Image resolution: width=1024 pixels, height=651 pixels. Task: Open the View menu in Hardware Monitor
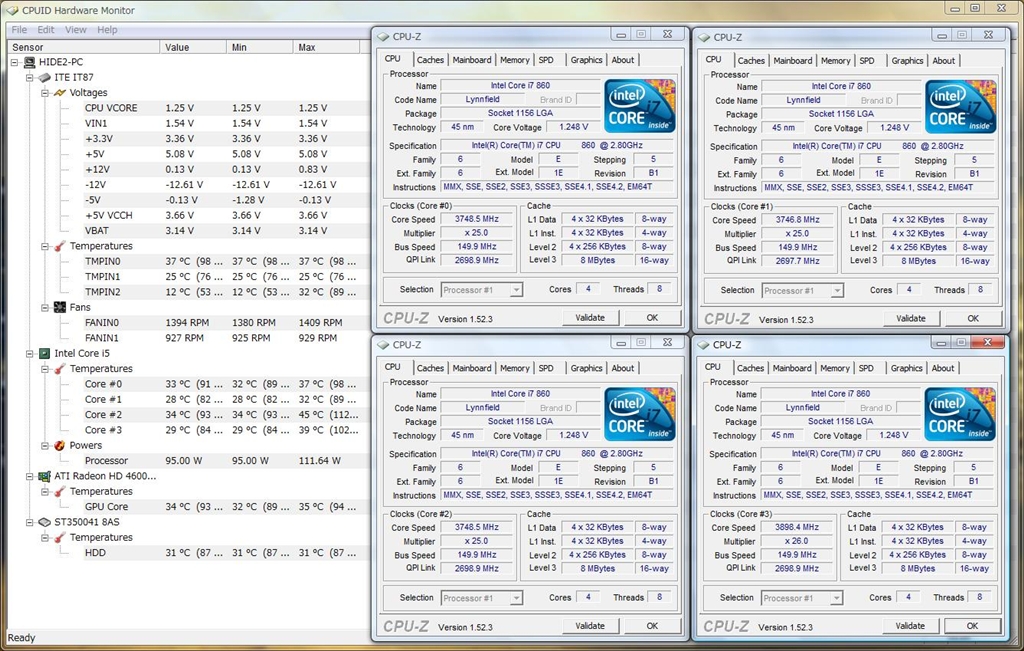(x=76, y=30)
